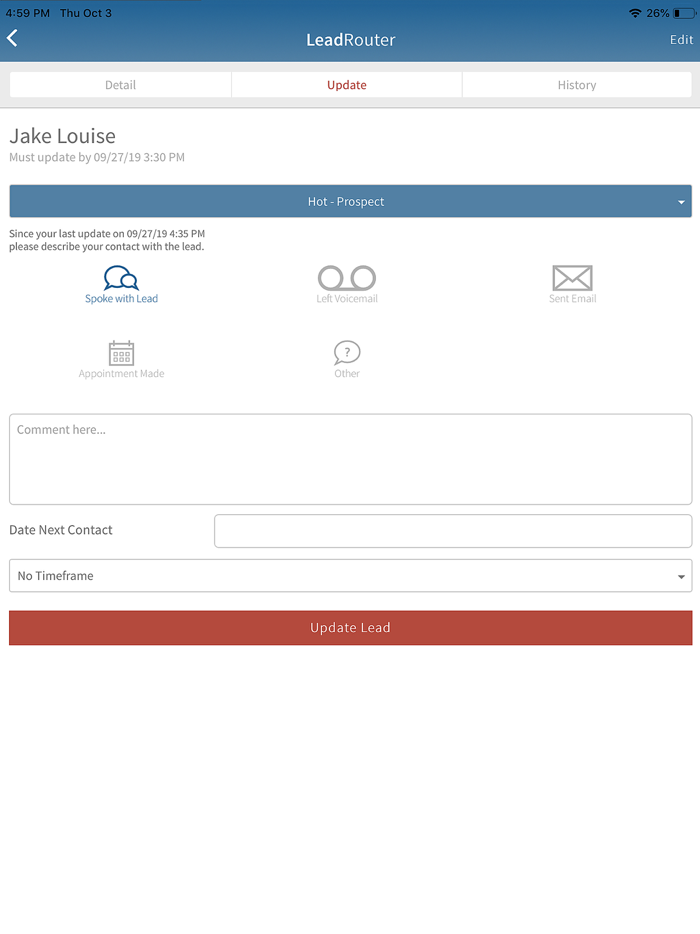Open the Hot - Prospect status dropdown
Viewport: 700px width, 934px height.
click(350, 201)
